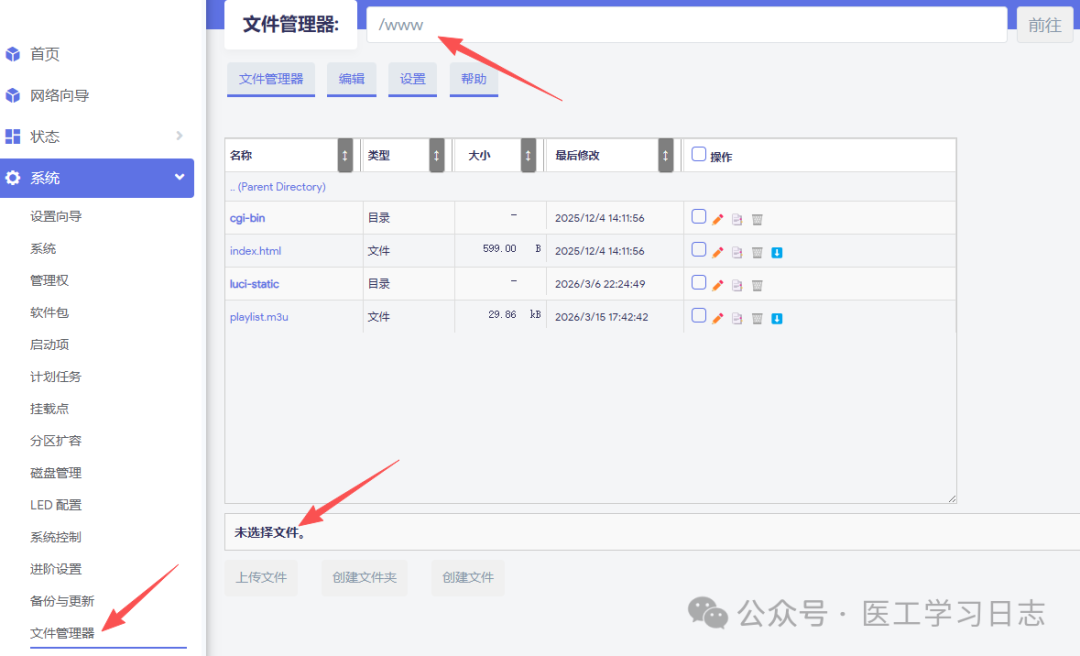This screenshot has width=1080, height=656.
Task: Delete playlist.m3u using the trash icon
Action: (x=757, y=317)
